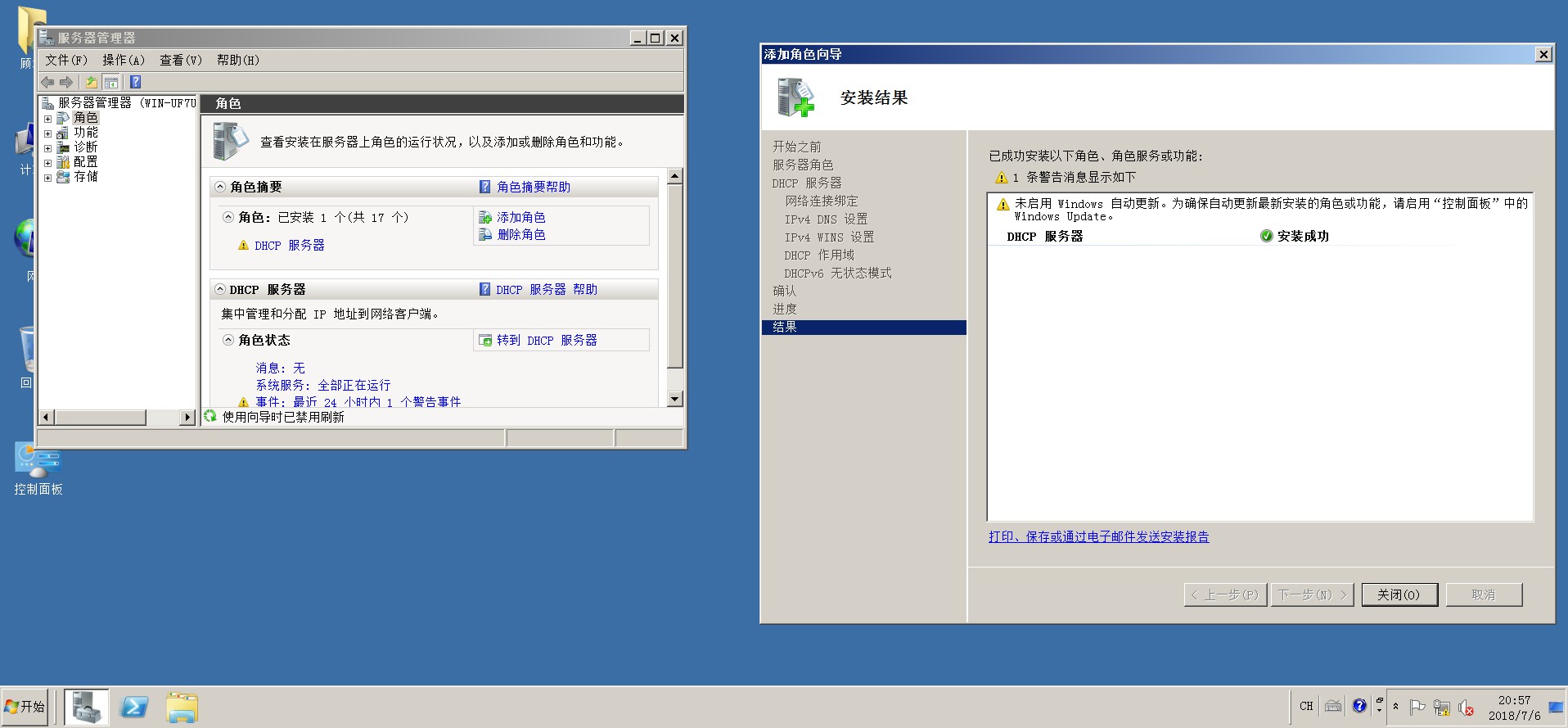Collapse the 角色摘要 section
The image size is (1568, 728).
pyautogui.click(x=220, y=187)
